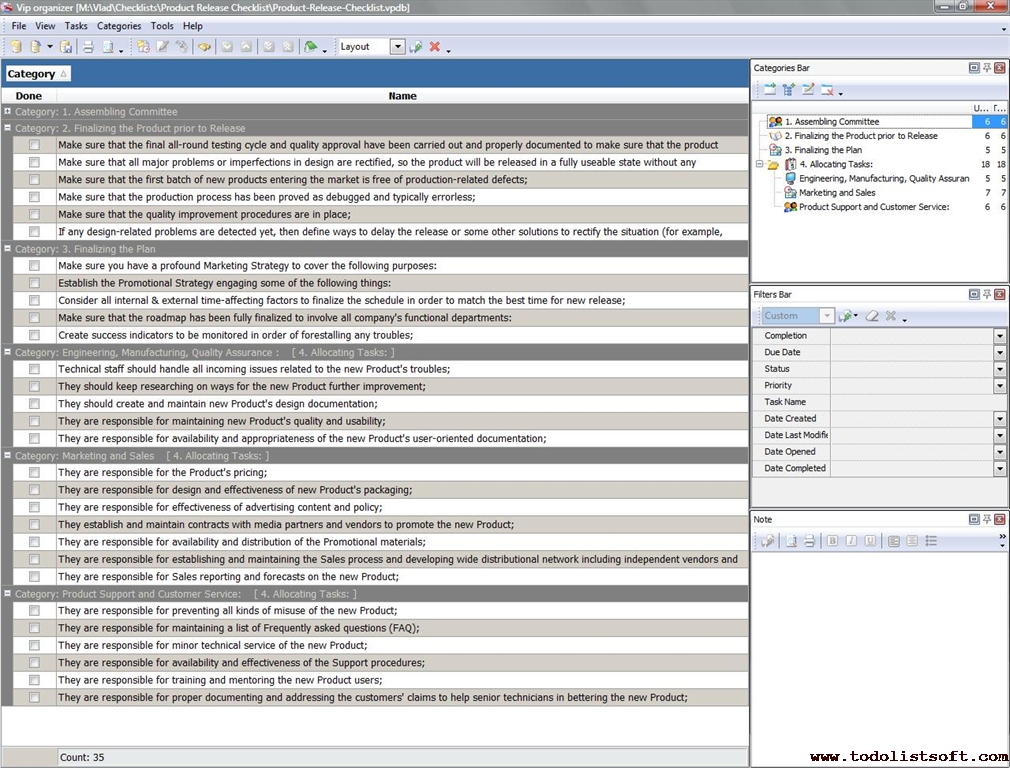The width and height of the screenshot is (1010, 768).
Task: Open the Tools menu
Action: [x=161, y=26]
